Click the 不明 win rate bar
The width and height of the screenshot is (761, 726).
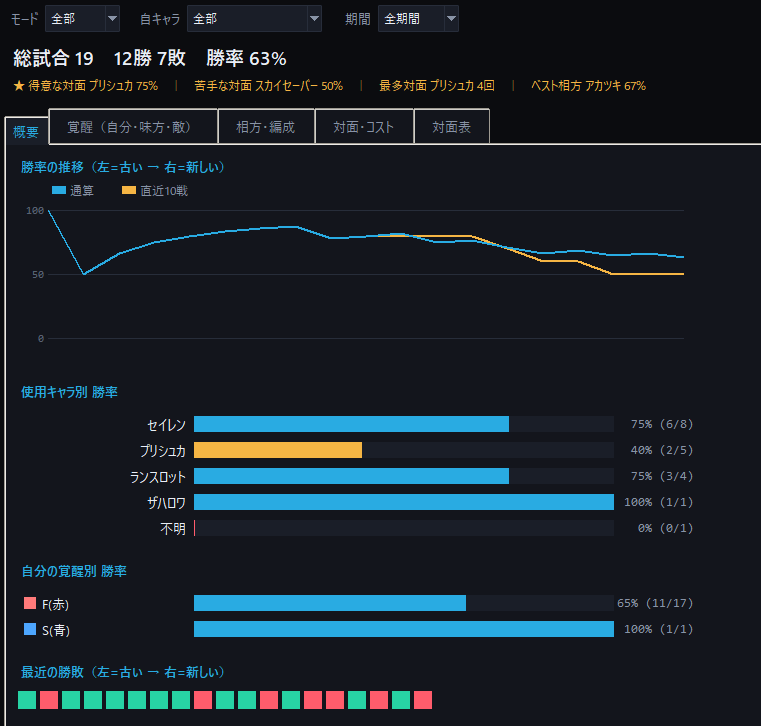[404, 528]
